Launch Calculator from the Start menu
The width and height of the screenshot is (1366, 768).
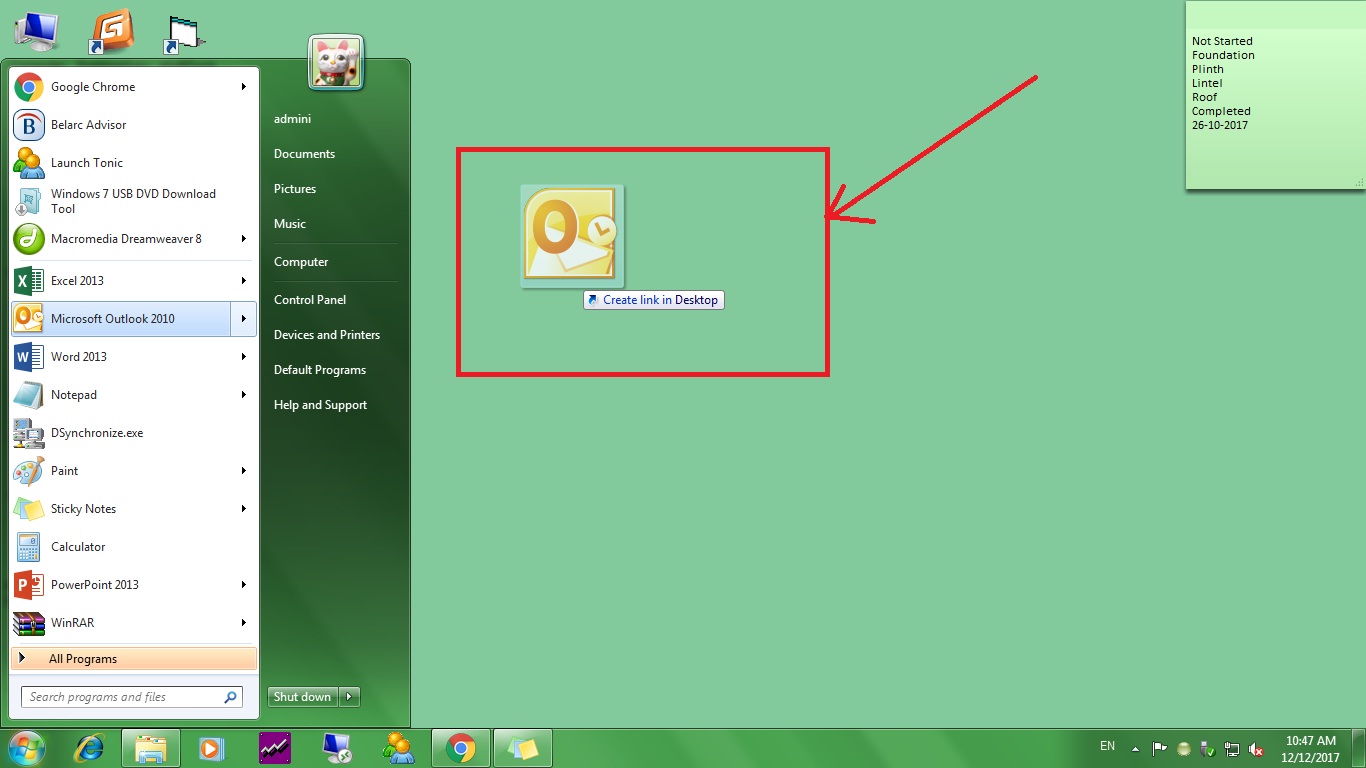tap(134, 547)
